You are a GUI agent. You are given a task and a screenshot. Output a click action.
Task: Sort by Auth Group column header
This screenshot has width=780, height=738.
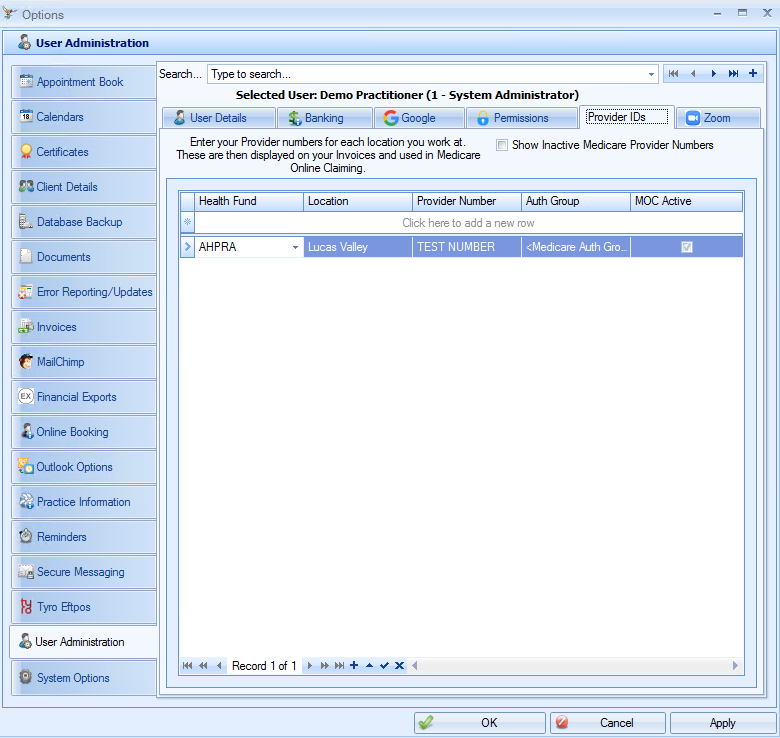(x=576, y=201)
